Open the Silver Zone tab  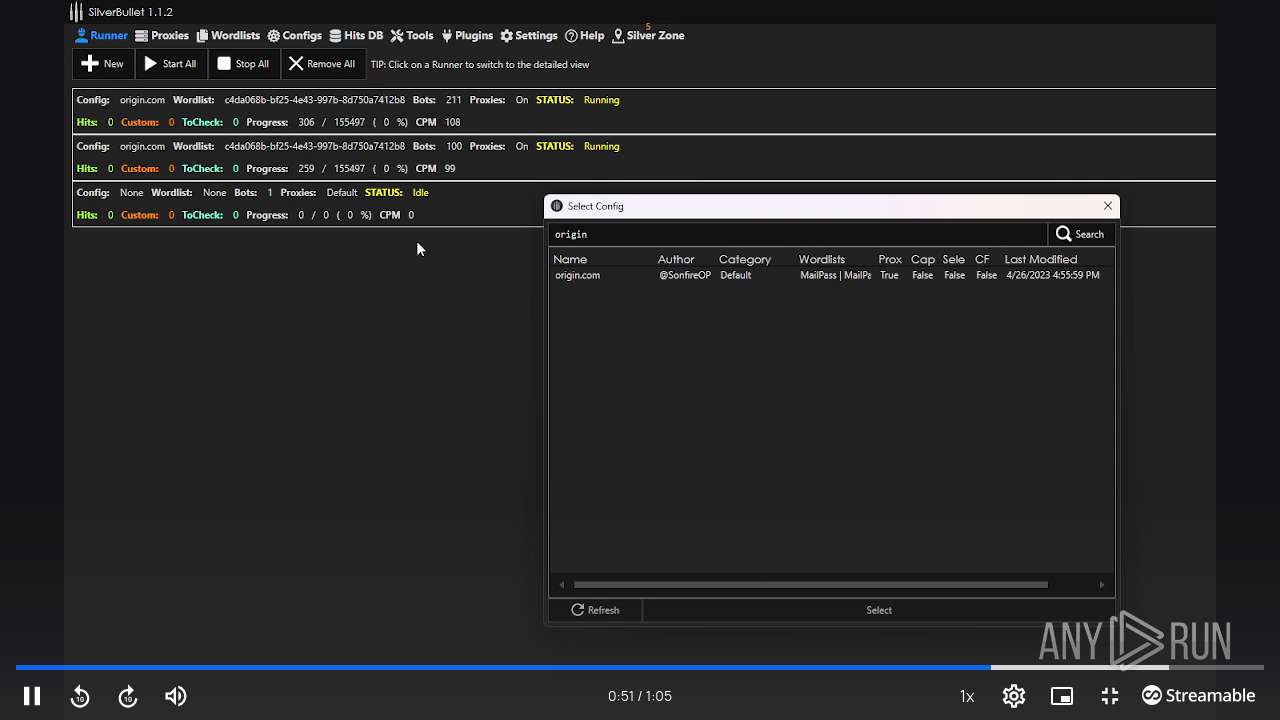tap(648, 35)
